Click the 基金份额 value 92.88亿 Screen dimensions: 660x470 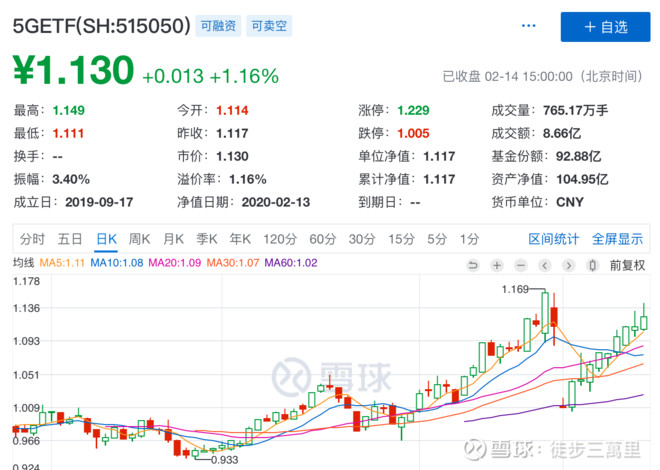578,156
